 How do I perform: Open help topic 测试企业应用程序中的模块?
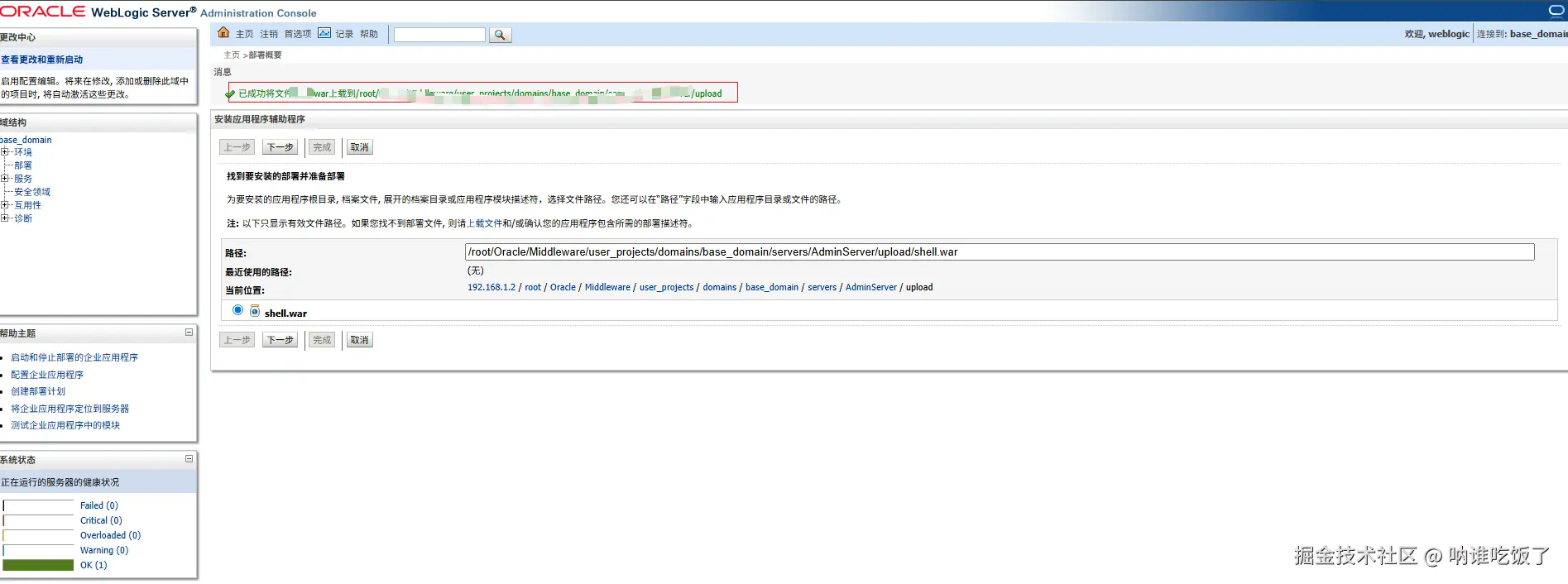(x=65, y=425)
